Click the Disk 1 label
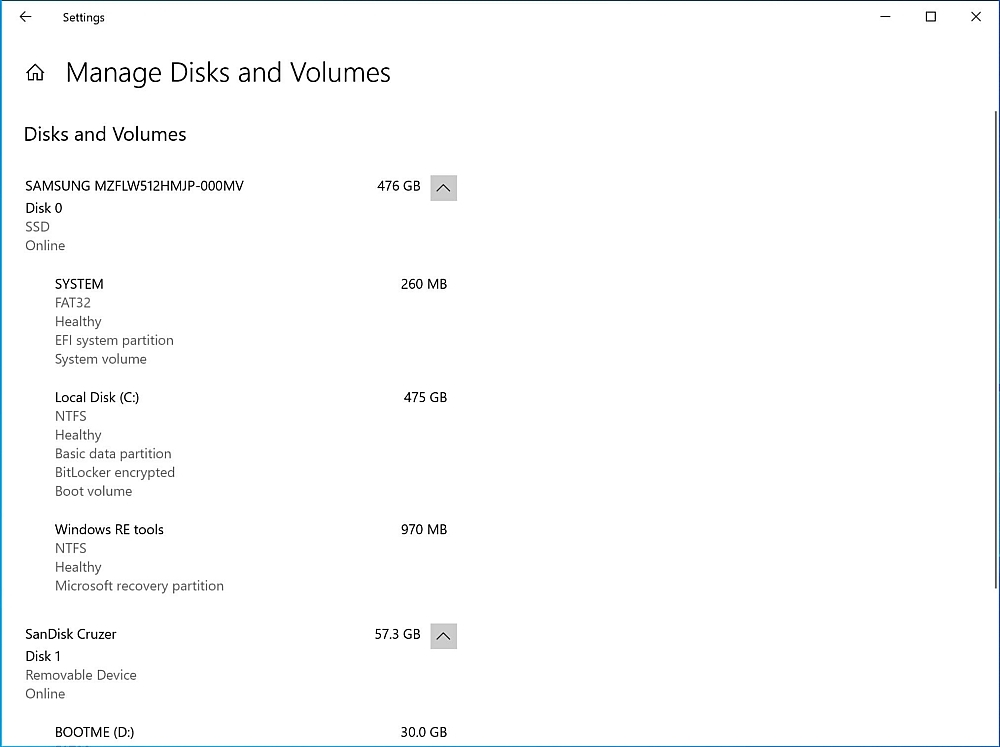This screenshot has height=747, width=1000. click(43, 656)
